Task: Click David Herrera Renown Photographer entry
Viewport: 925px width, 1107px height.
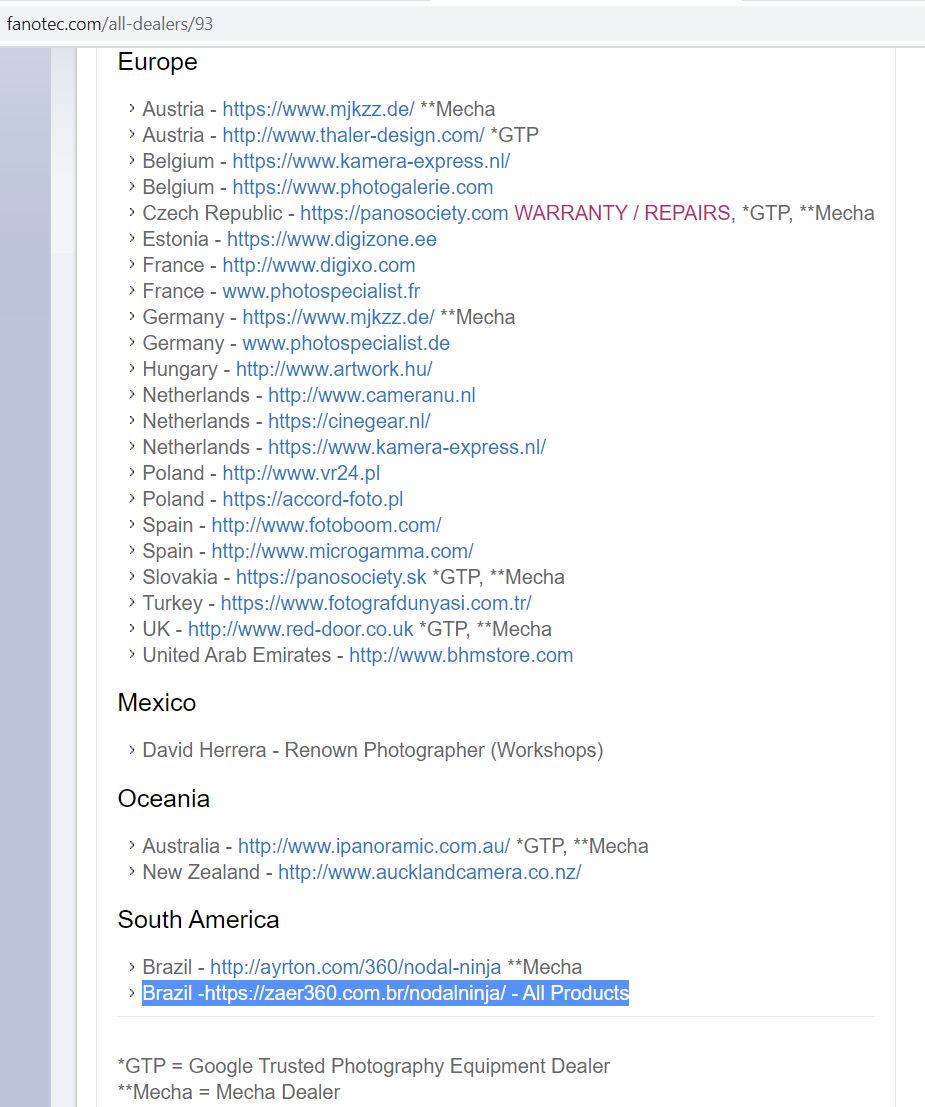Action: [x=373, y=750]
